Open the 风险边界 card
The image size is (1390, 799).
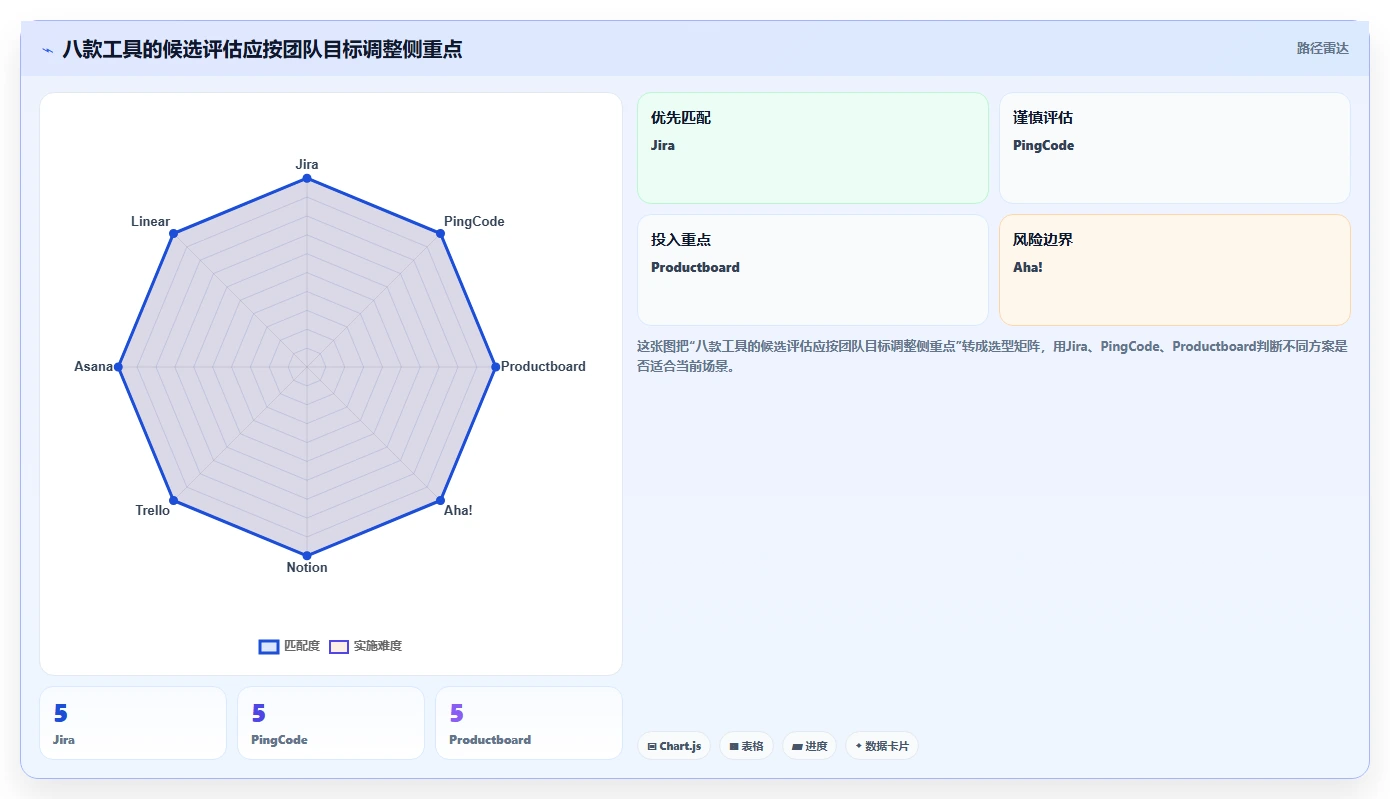pos(1174,270)
